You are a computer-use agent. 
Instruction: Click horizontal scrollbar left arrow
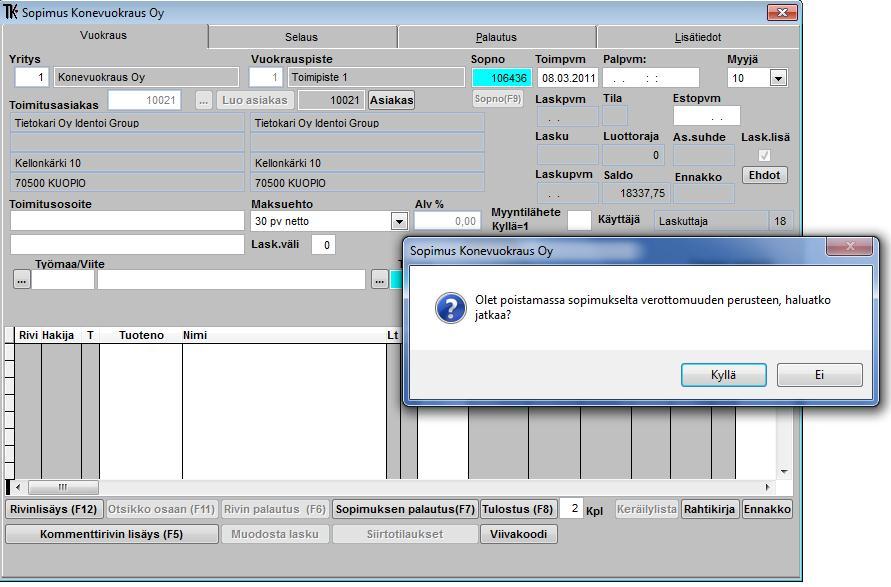pos(18,487)
